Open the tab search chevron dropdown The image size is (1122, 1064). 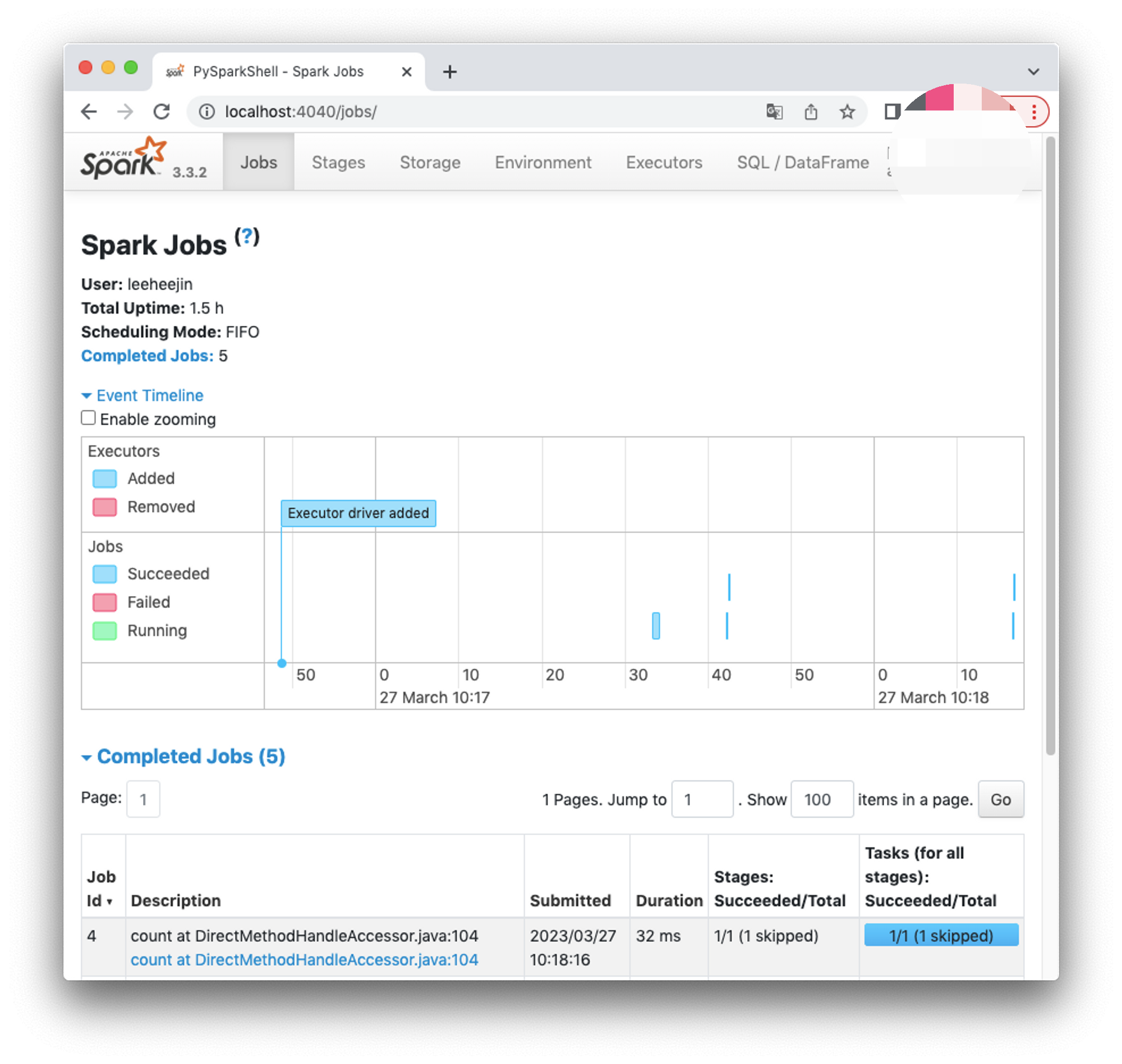[1033, 71]
